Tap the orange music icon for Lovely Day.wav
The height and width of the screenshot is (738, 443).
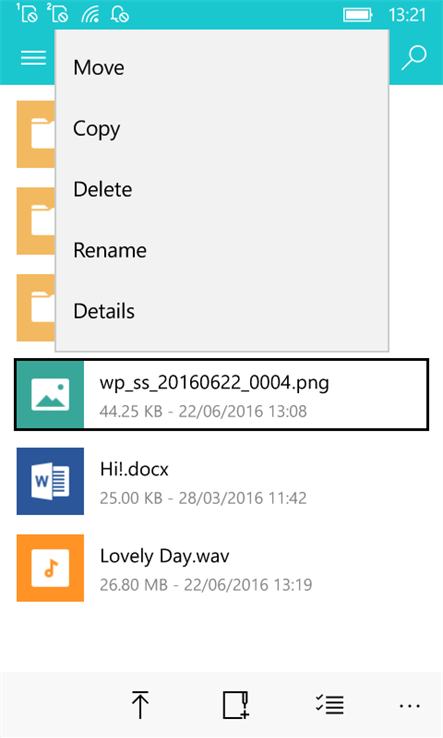50,568
